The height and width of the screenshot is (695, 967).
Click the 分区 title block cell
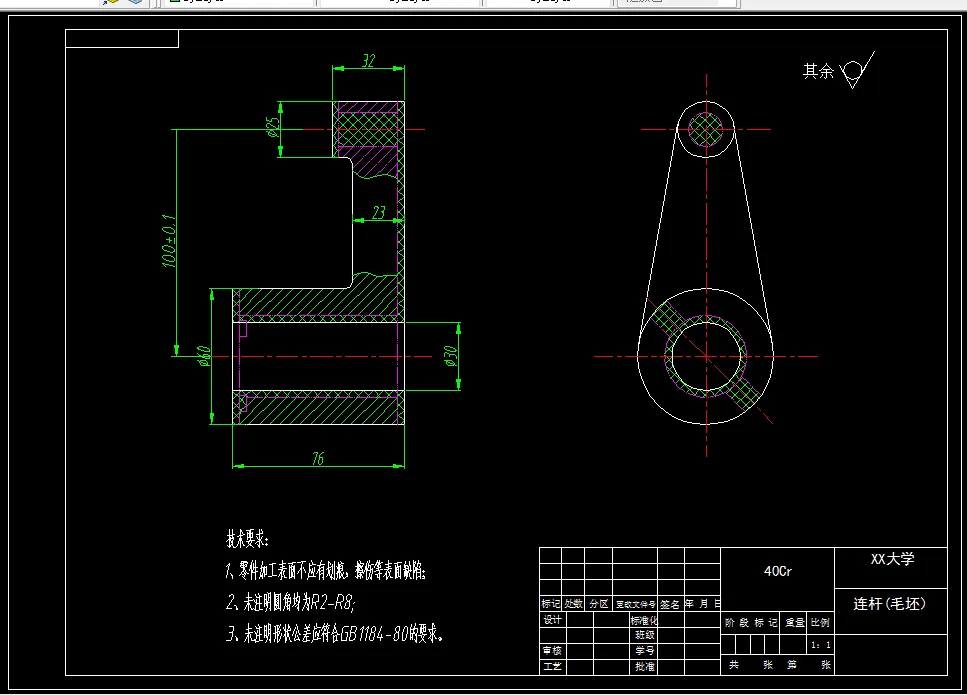tap(598, 604)
